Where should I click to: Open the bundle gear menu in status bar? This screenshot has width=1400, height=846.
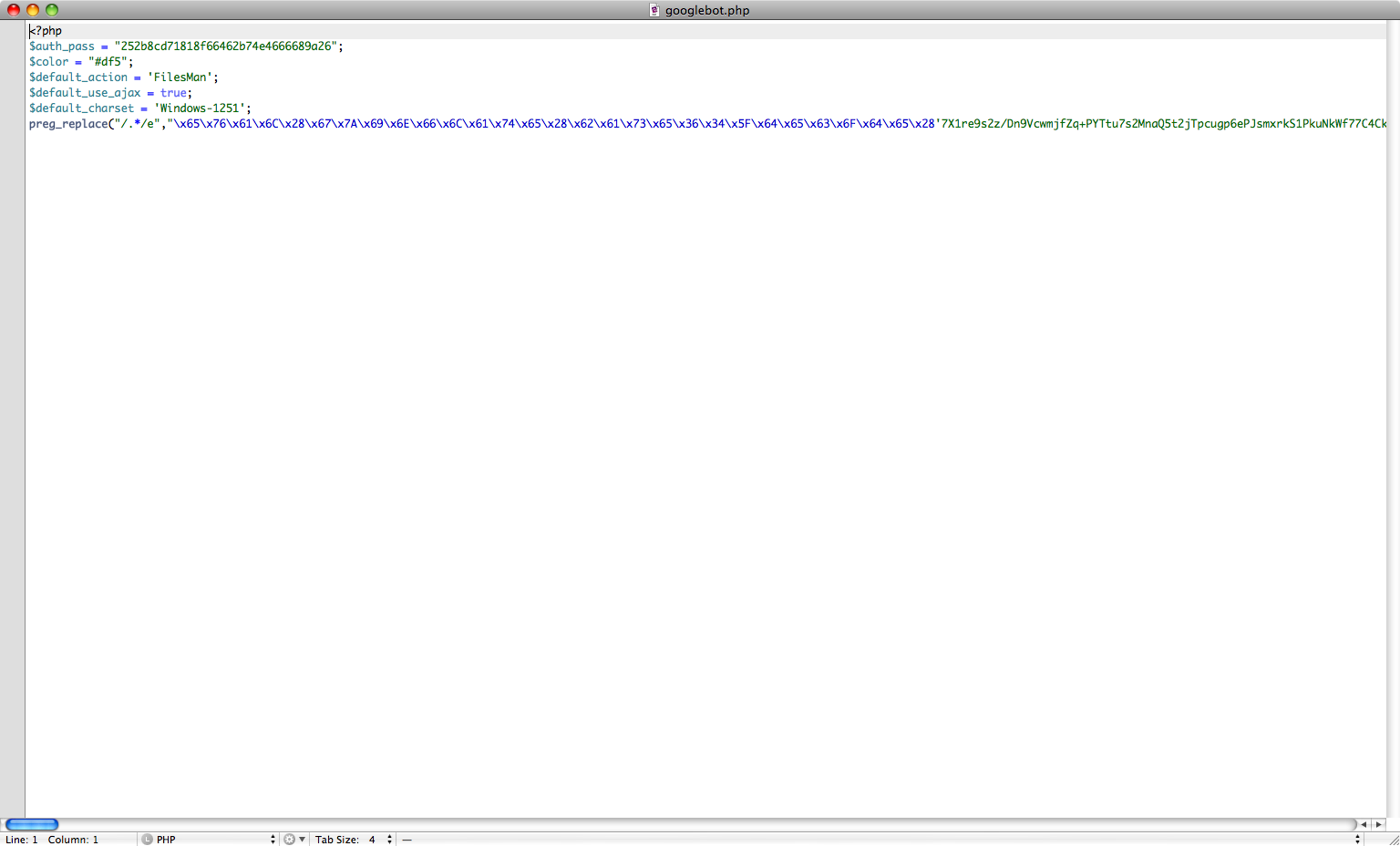pyautogui.click(x=293, y=839)
